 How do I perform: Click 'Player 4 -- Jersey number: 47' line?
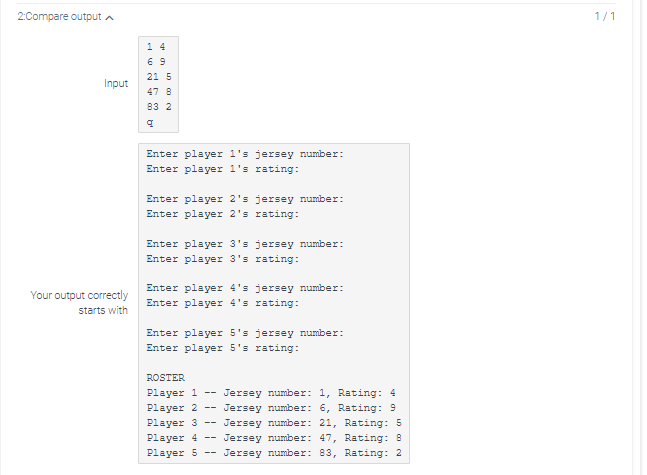(x=274, y=438)
